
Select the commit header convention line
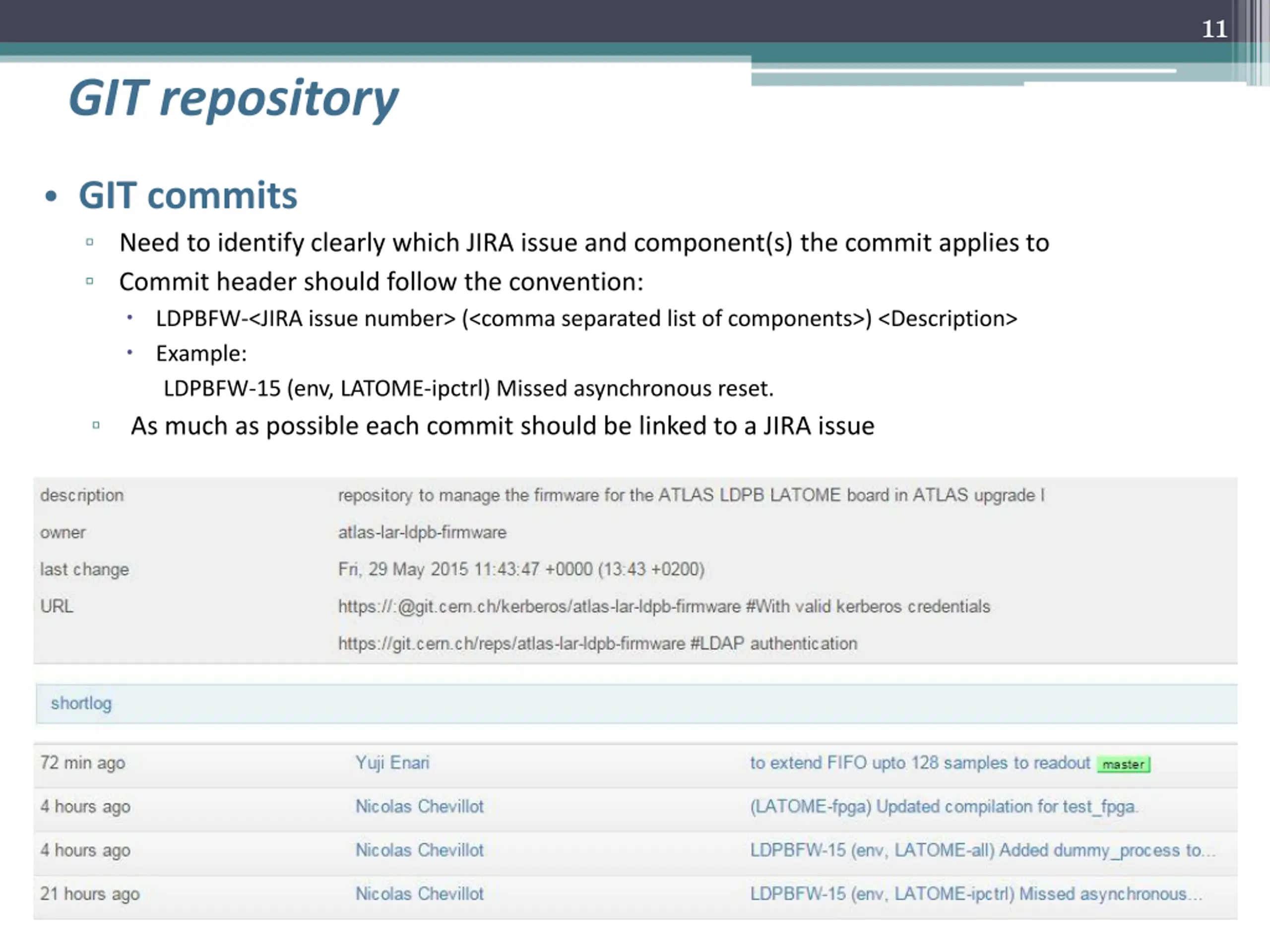586,318
